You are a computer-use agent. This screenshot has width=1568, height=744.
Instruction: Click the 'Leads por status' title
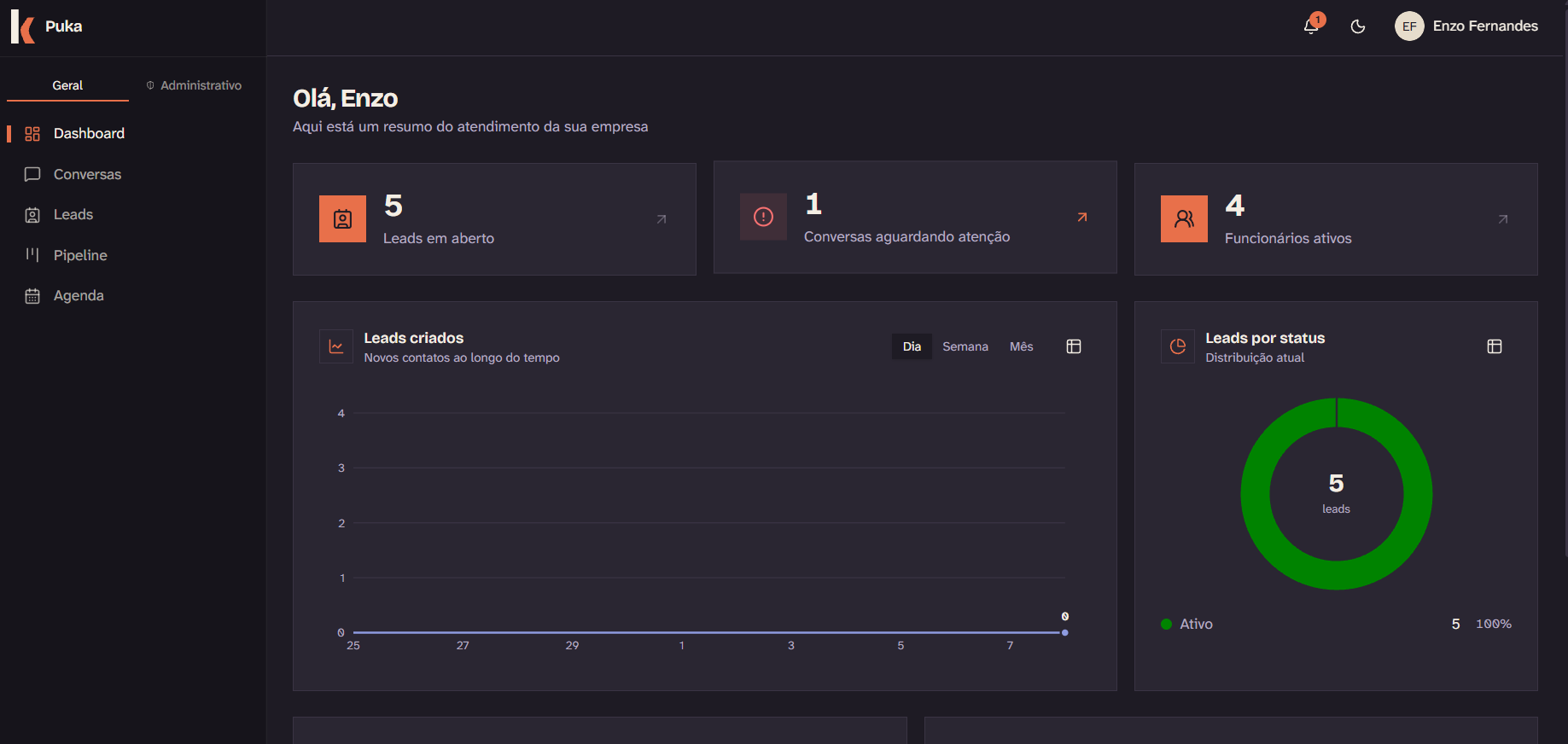pyautogui.click(x=1265, y=339)
